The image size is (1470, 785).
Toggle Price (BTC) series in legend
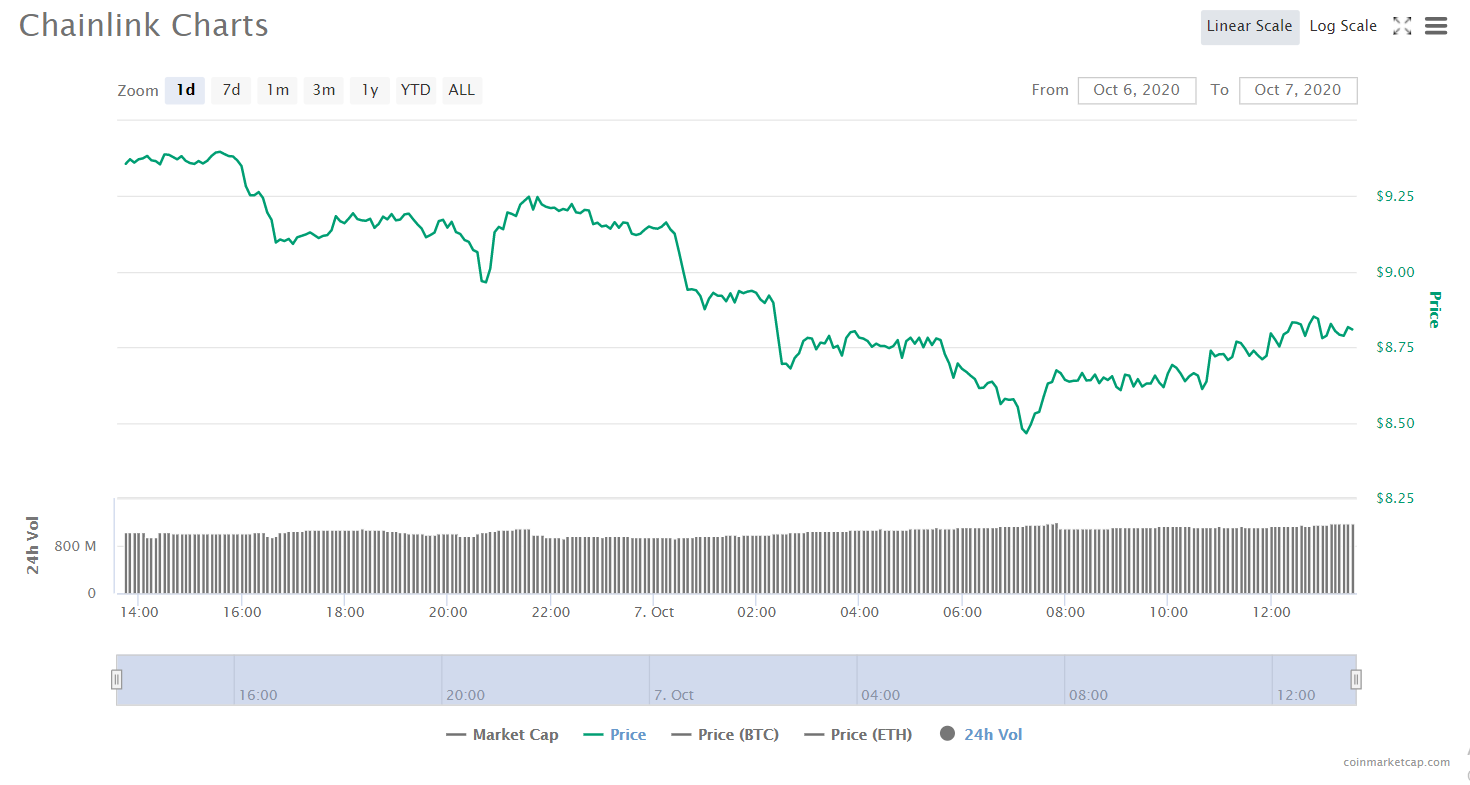[725, 735]
